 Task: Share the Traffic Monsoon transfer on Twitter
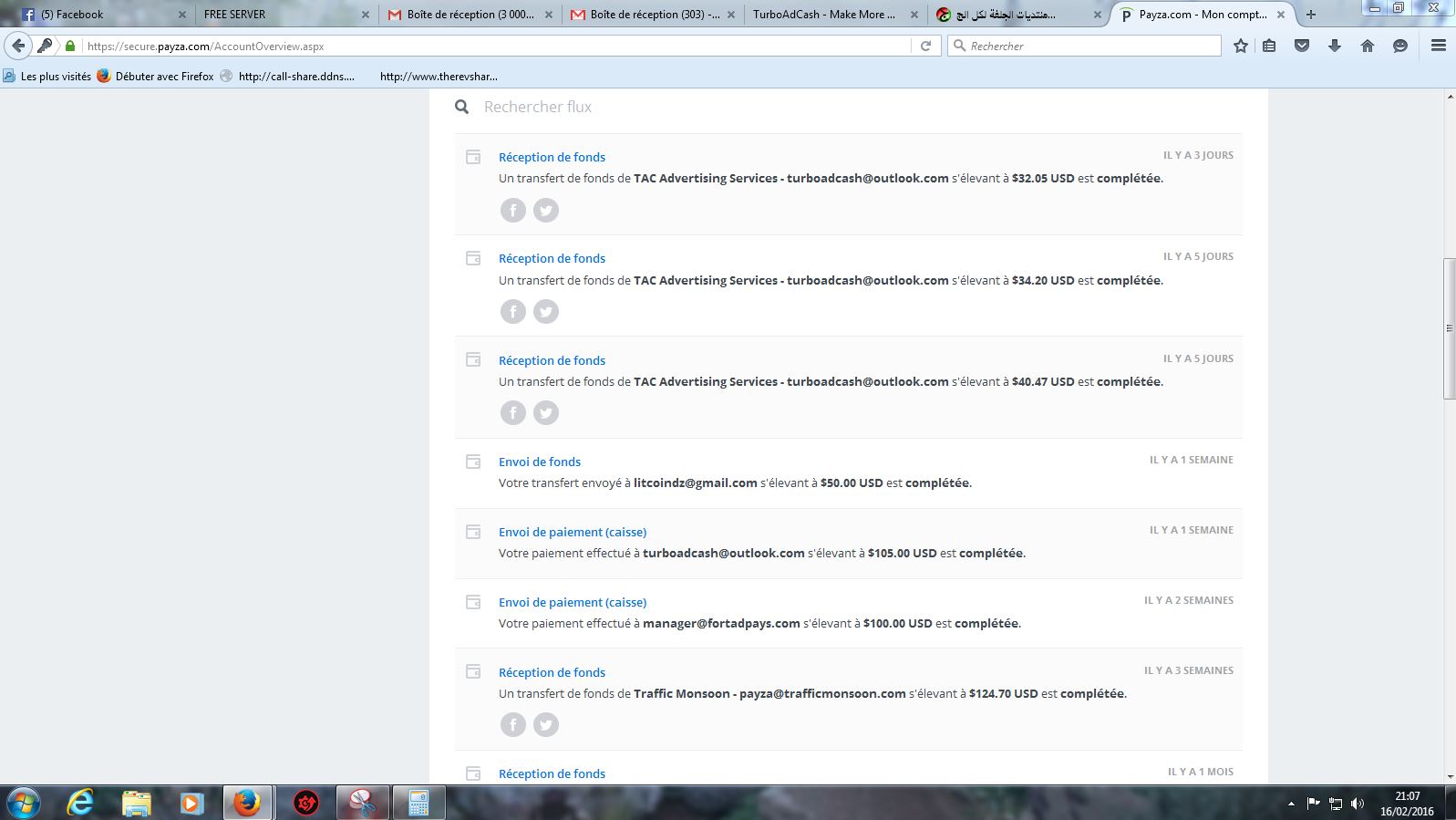tap(546, 724)
